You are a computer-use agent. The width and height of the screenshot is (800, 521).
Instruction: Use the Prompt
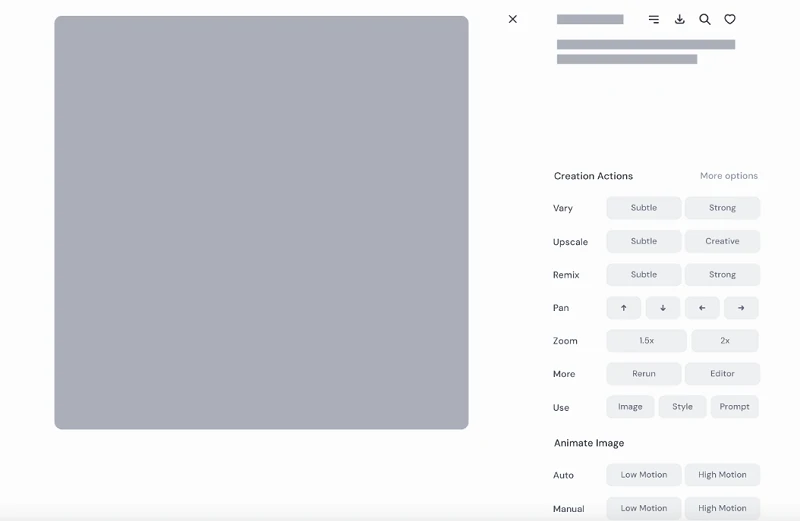(735, 407)
